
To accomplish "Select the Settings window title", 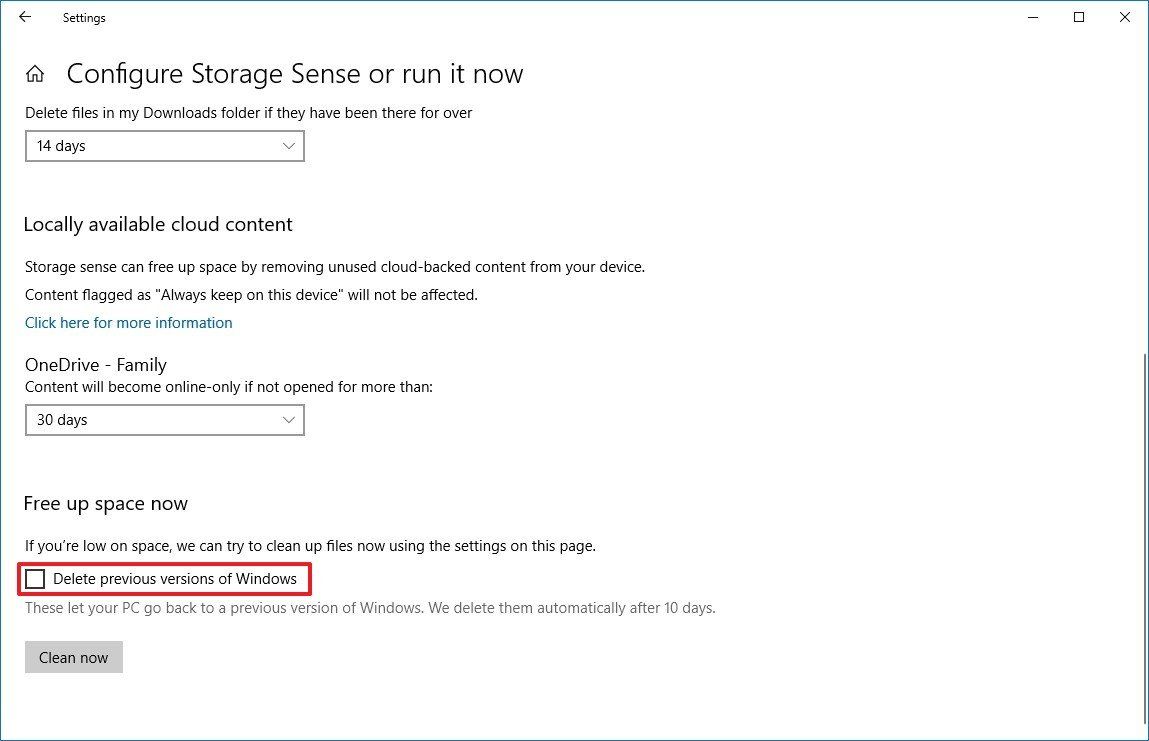I will (x=84, y=17).
